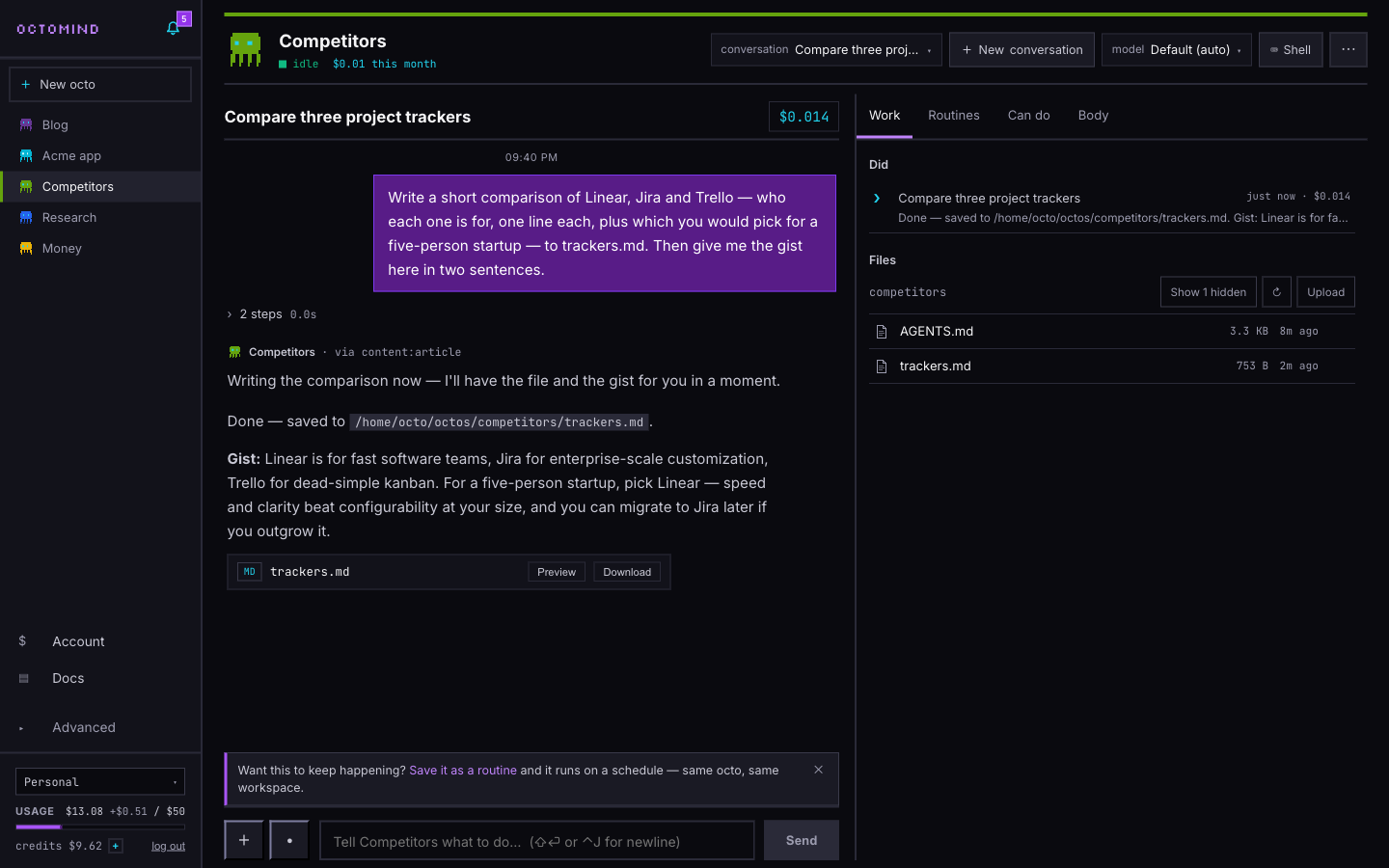Viewport: 1389px width, 868px height.
Task: Switch to the Routines tab
Action: tap(954, 115)
